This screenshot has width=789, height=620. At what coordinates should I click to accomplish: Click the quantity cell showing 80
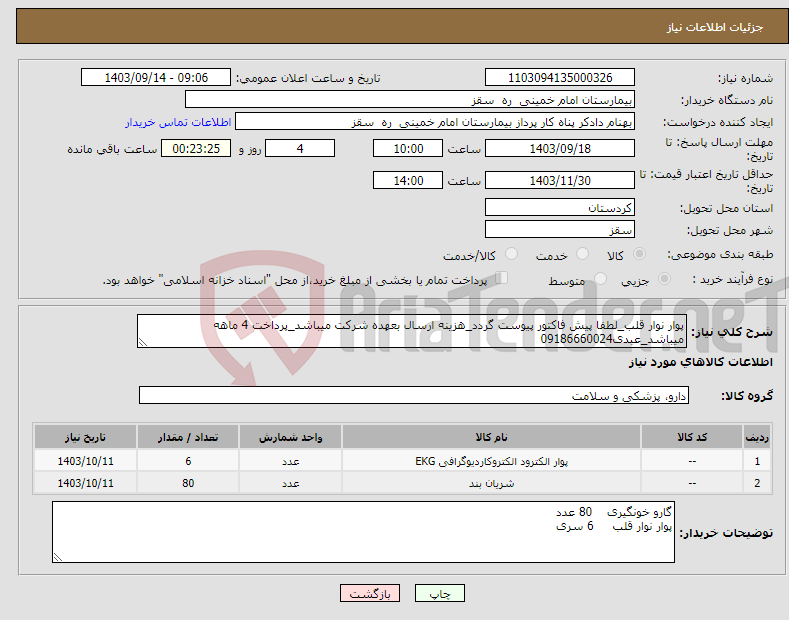(188, 483)
